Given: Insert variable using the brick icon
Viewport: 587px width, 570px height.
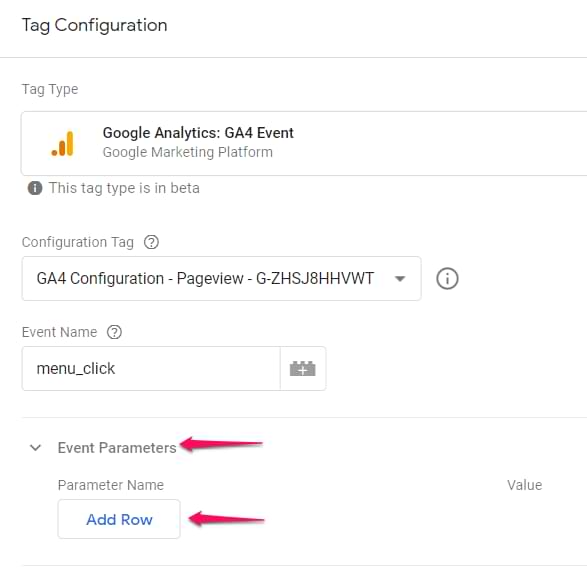Looking at the screenshot, I should click(x=303, y=369).
